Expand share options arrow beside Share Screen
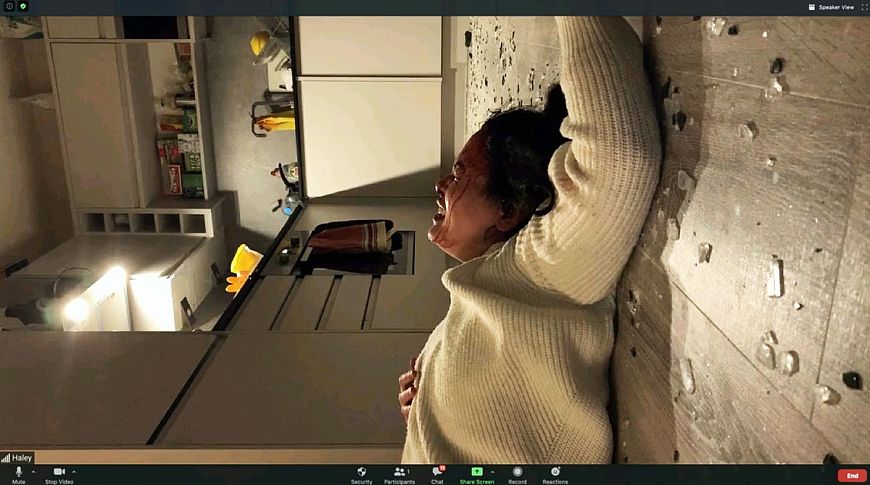Image resolution: width=870 pixels, height=485 pixels. (492, 471)
